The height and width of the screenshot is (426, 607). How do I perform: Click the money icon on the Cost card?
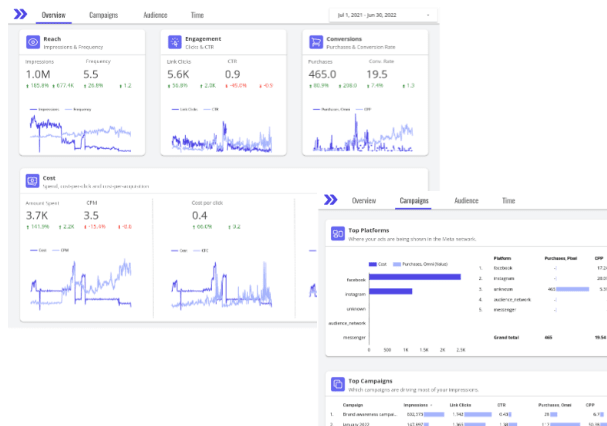pos(33,180)
